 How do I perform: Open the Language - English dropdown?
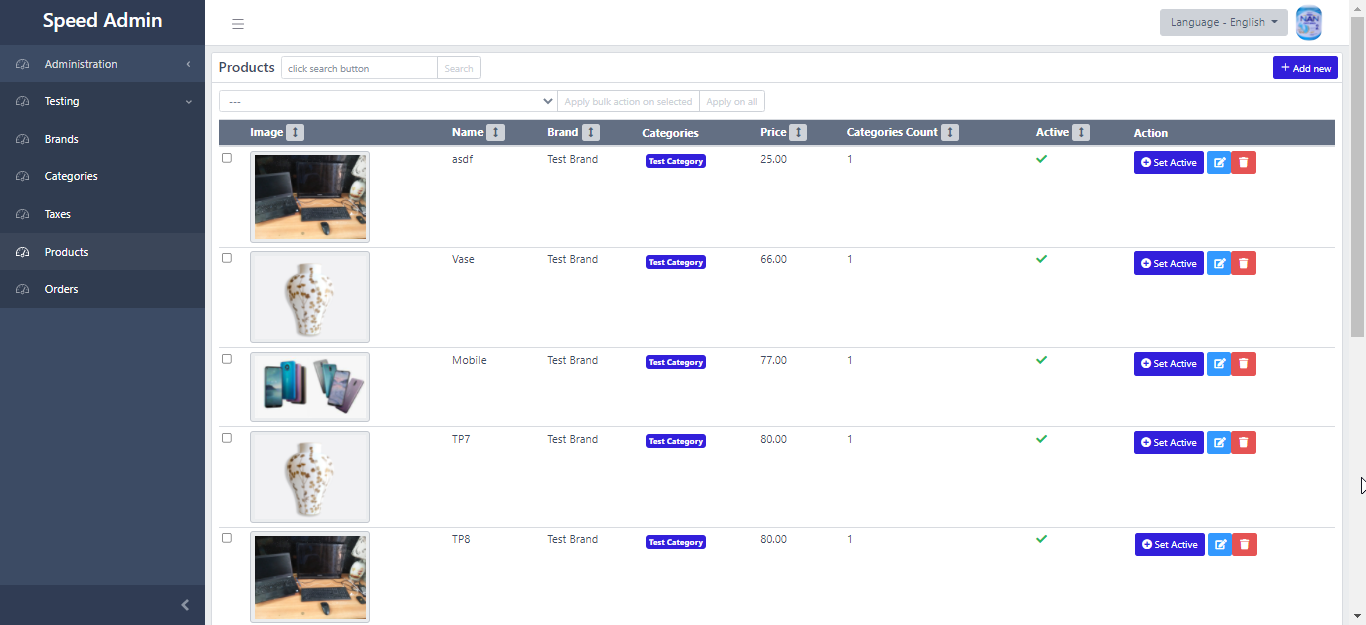coord(1223,23)
